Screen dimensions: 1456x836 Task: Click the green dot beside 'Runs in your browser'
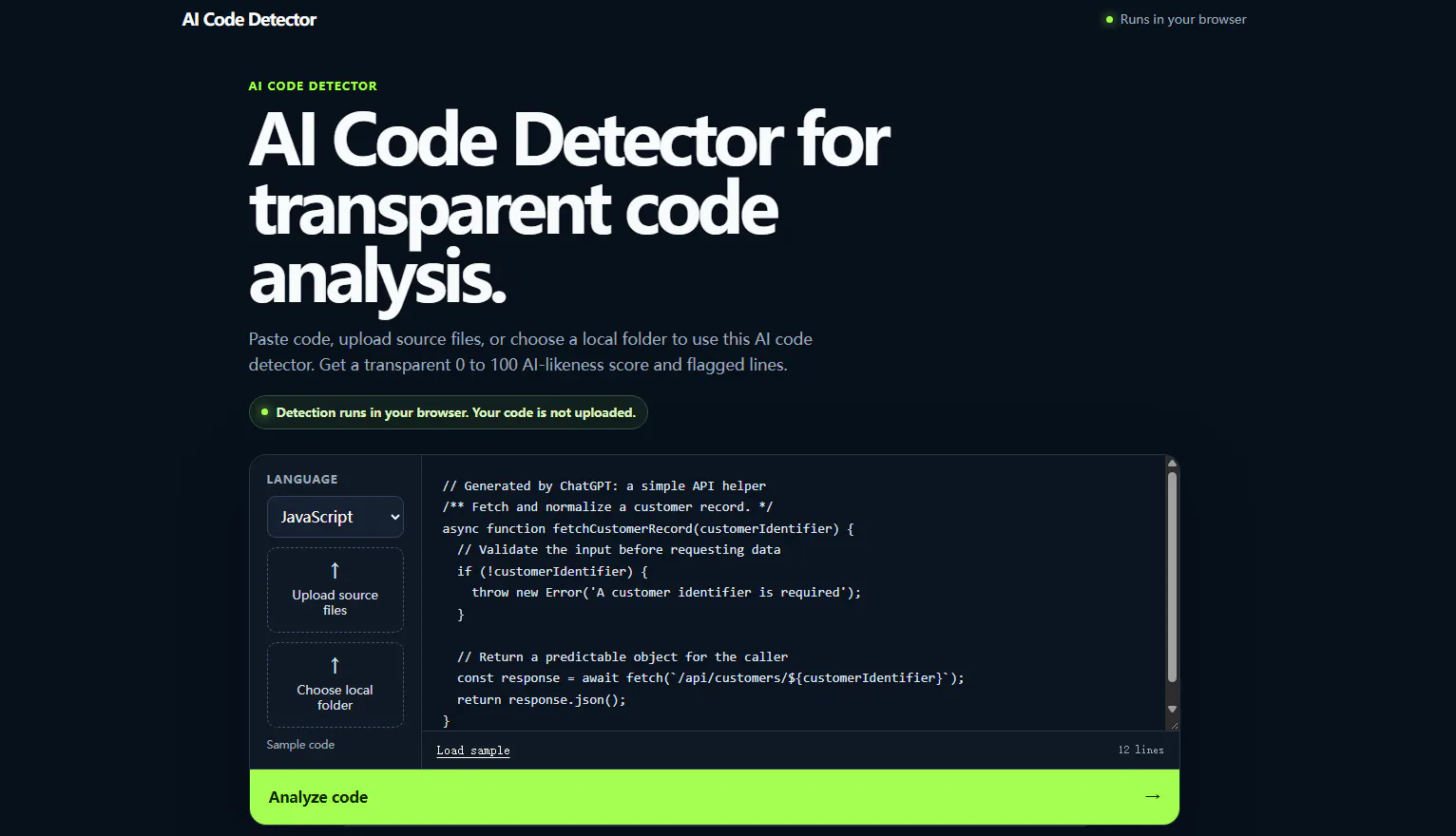(x=1109, y=19)
